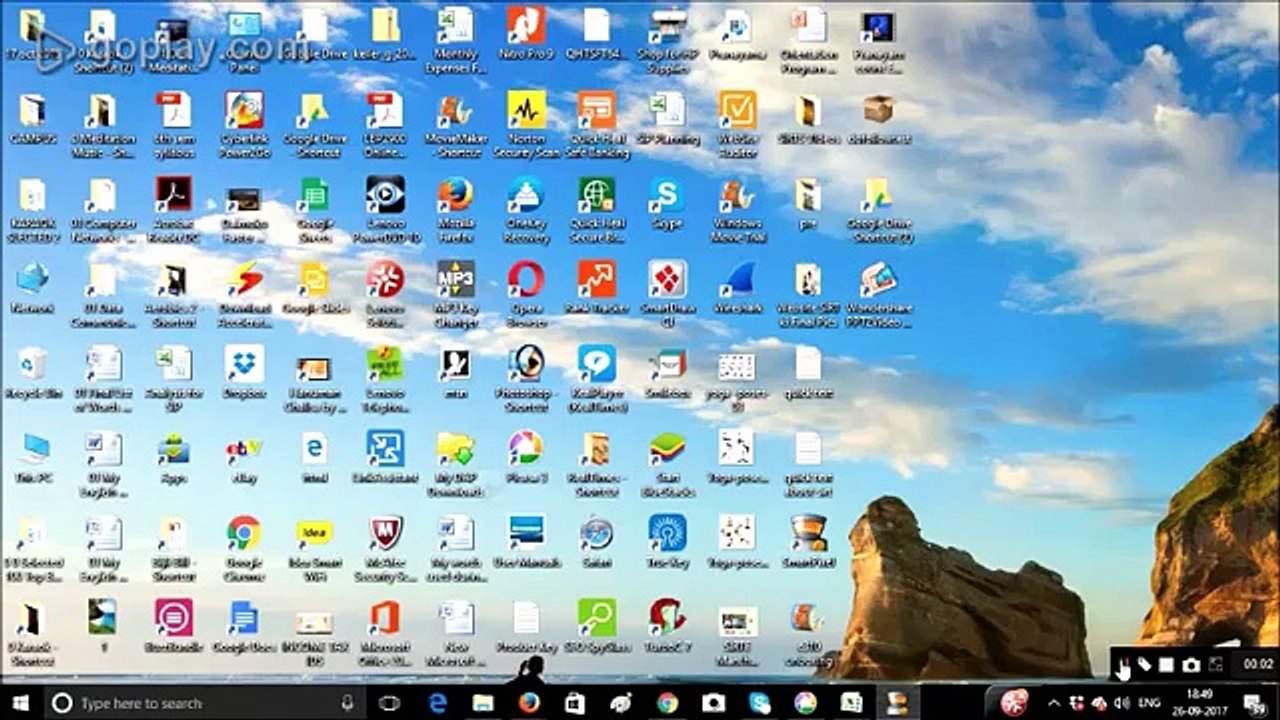Select the Lenovo PowerDVD desktop icon
The image size is (1280, 720).
click(x=385, y=210)
